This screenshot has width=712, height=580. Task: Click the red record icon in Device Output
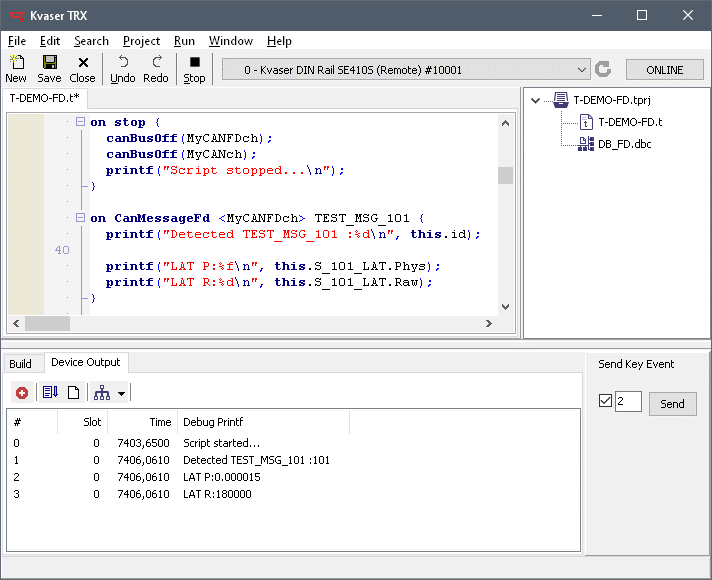click(x=22, y=393)
